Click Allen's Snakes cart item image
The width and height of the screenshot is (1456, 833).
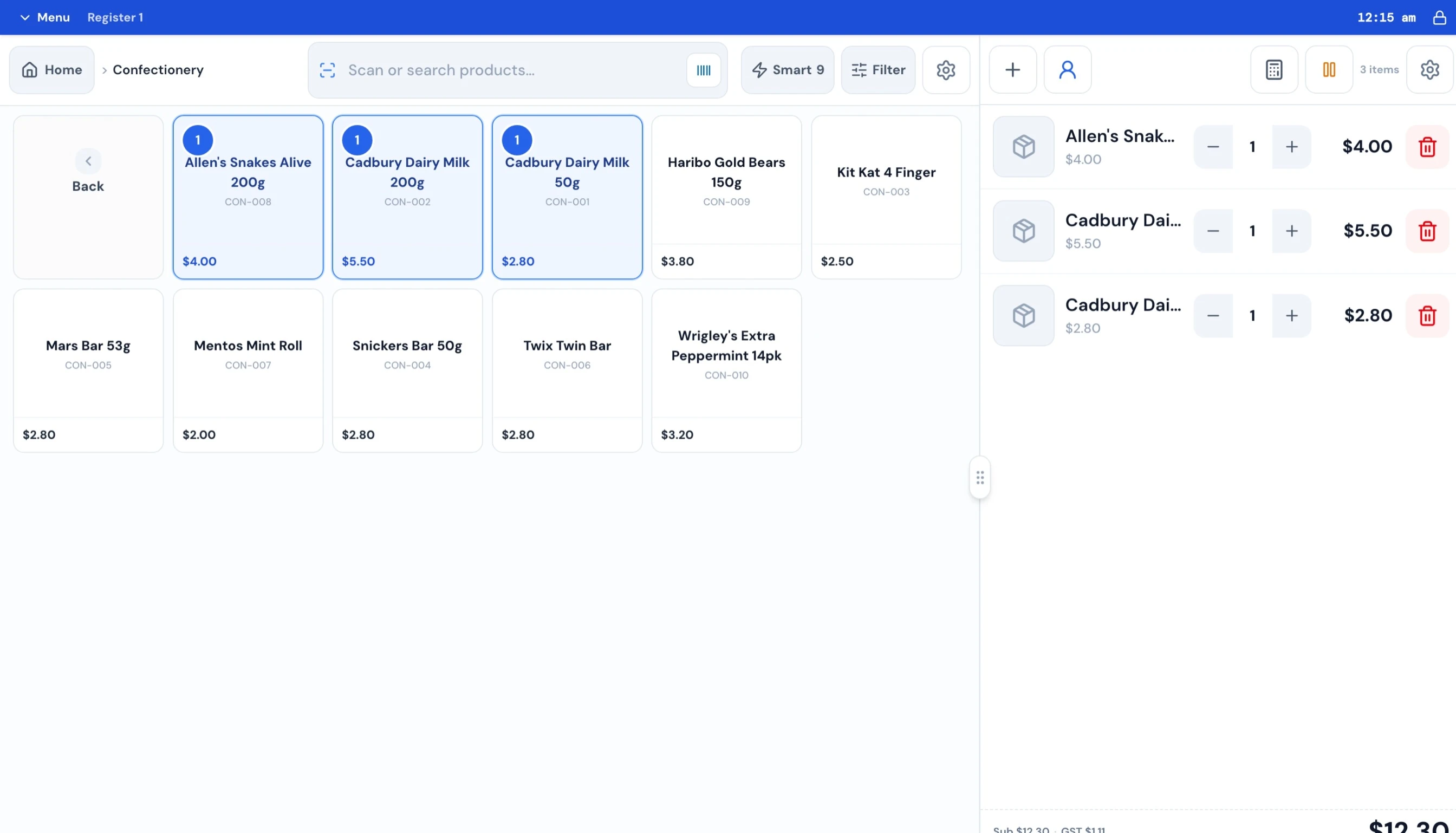click(x=1024, y=147)
